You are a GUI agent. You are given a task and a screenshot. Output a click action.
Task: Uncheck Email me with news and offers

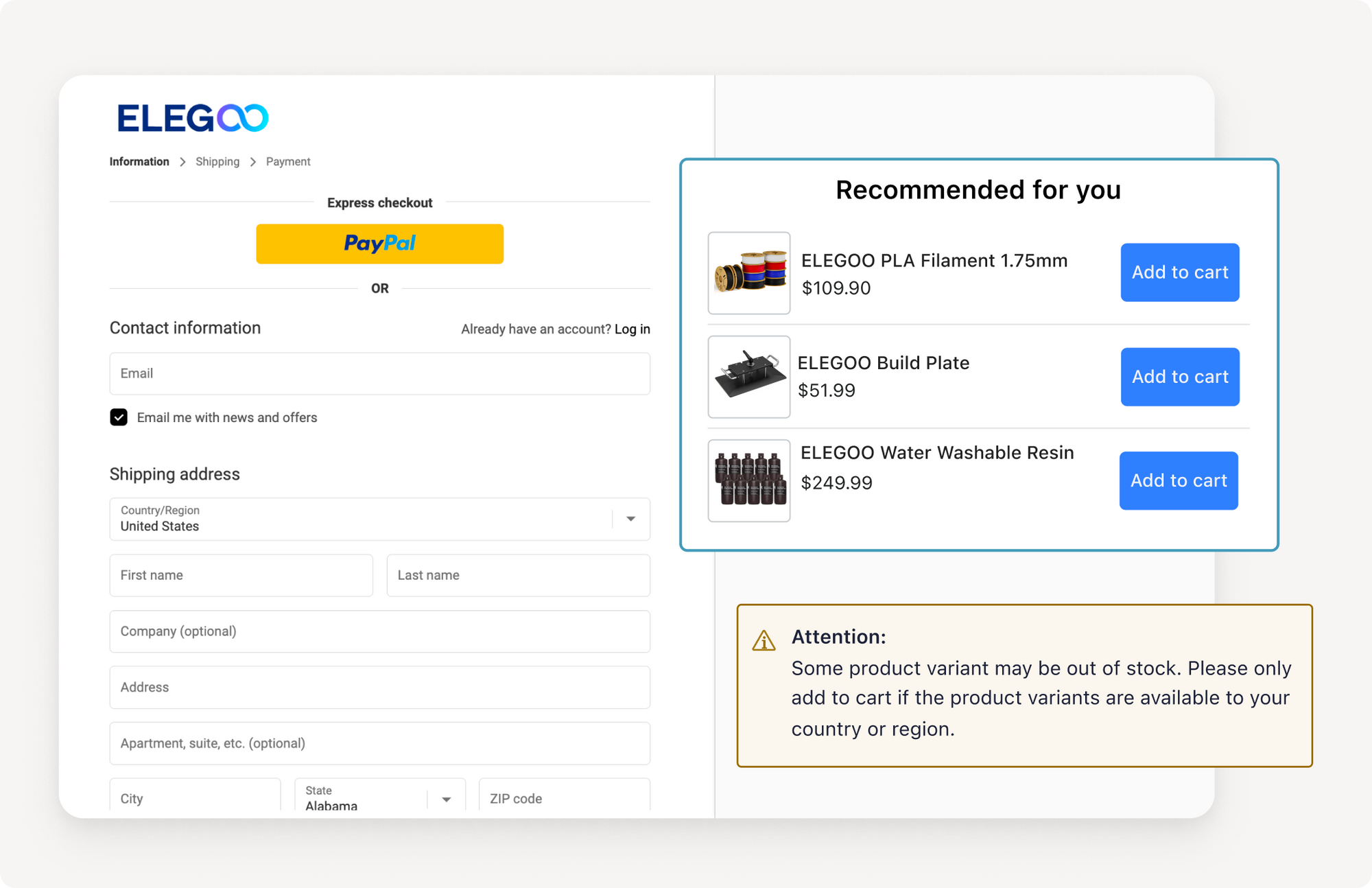[x=119, y=417]
